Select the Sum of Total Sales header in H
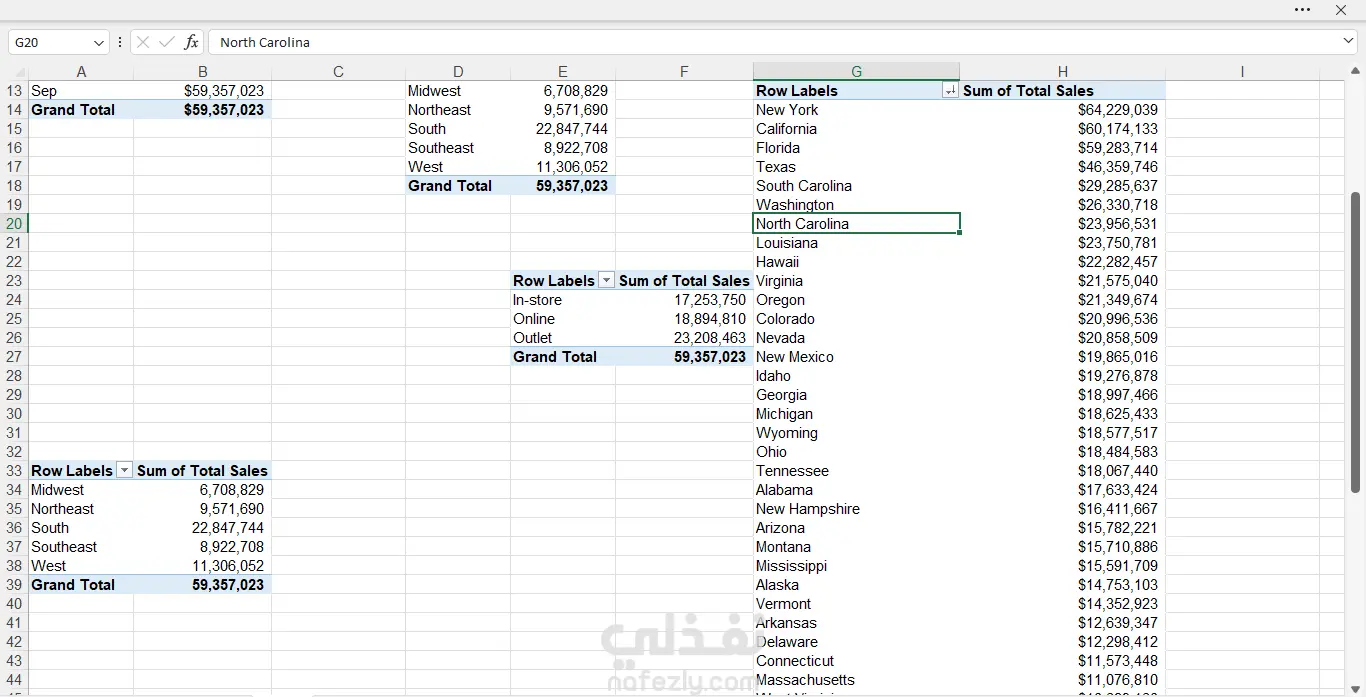The width and height of the screenshot is (1366, 697). tap(1063, 91)
